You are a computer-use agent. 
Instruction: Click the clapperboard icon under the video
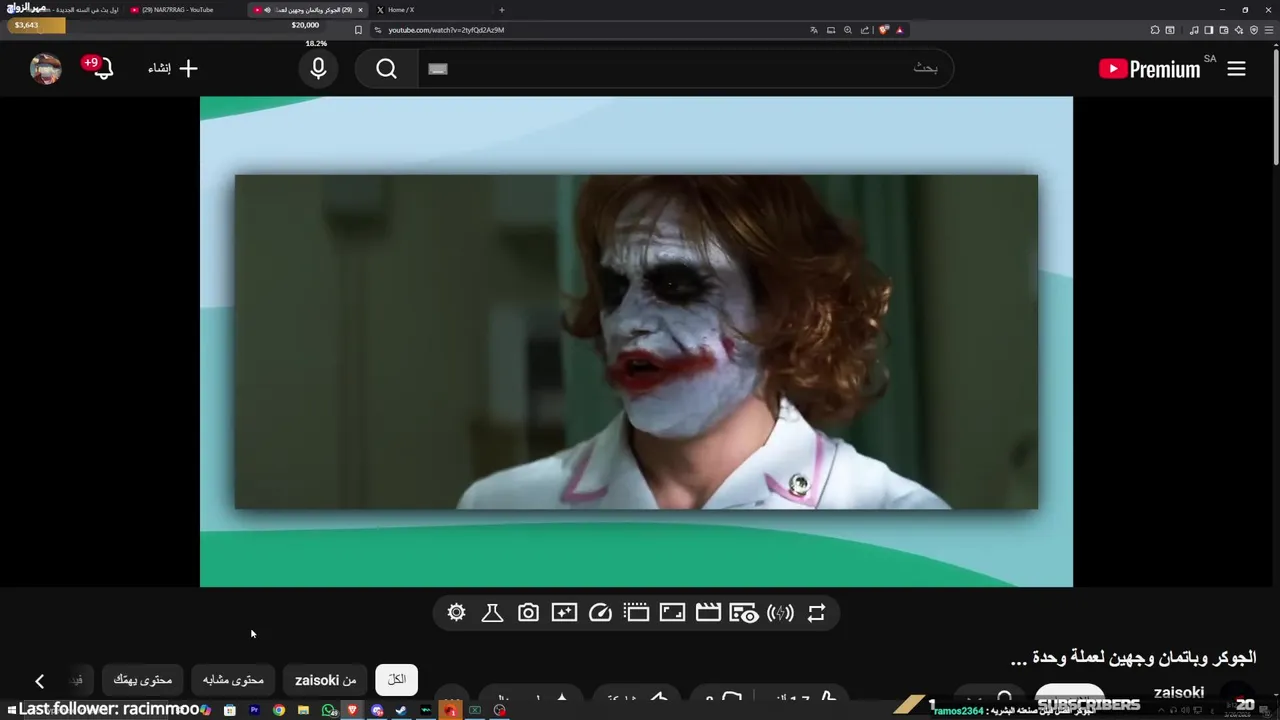click(x=708, y=613)
